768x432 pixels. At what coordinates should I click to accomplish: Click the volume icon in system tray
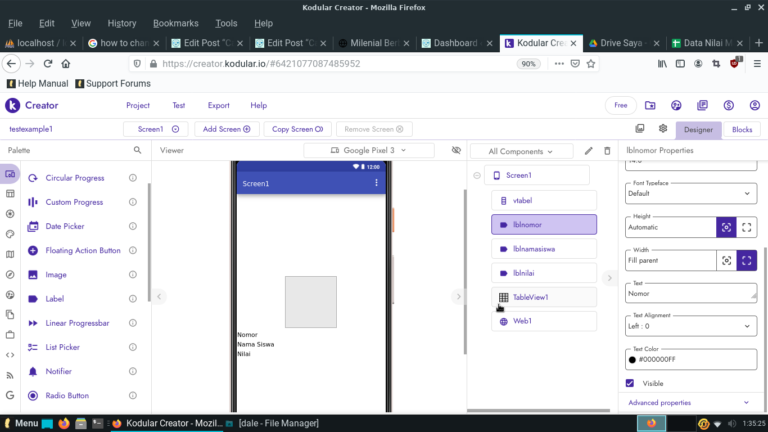(732, 424)
